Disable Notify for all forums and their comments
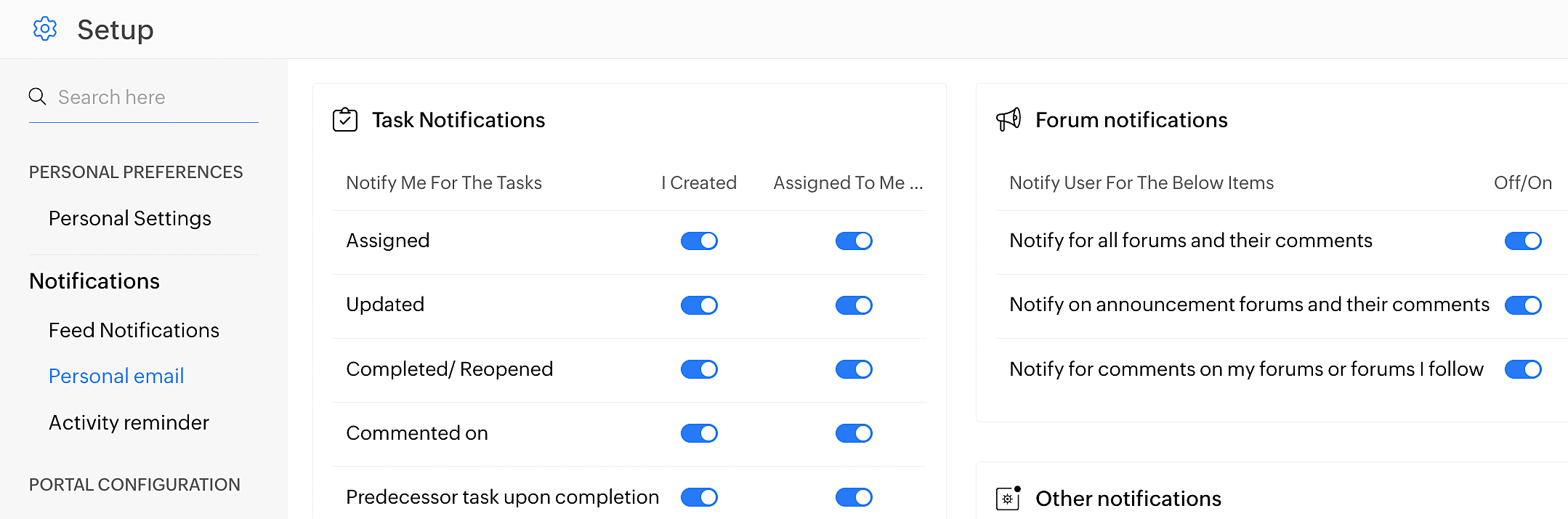1568x519 pixels. [1523, 241]
